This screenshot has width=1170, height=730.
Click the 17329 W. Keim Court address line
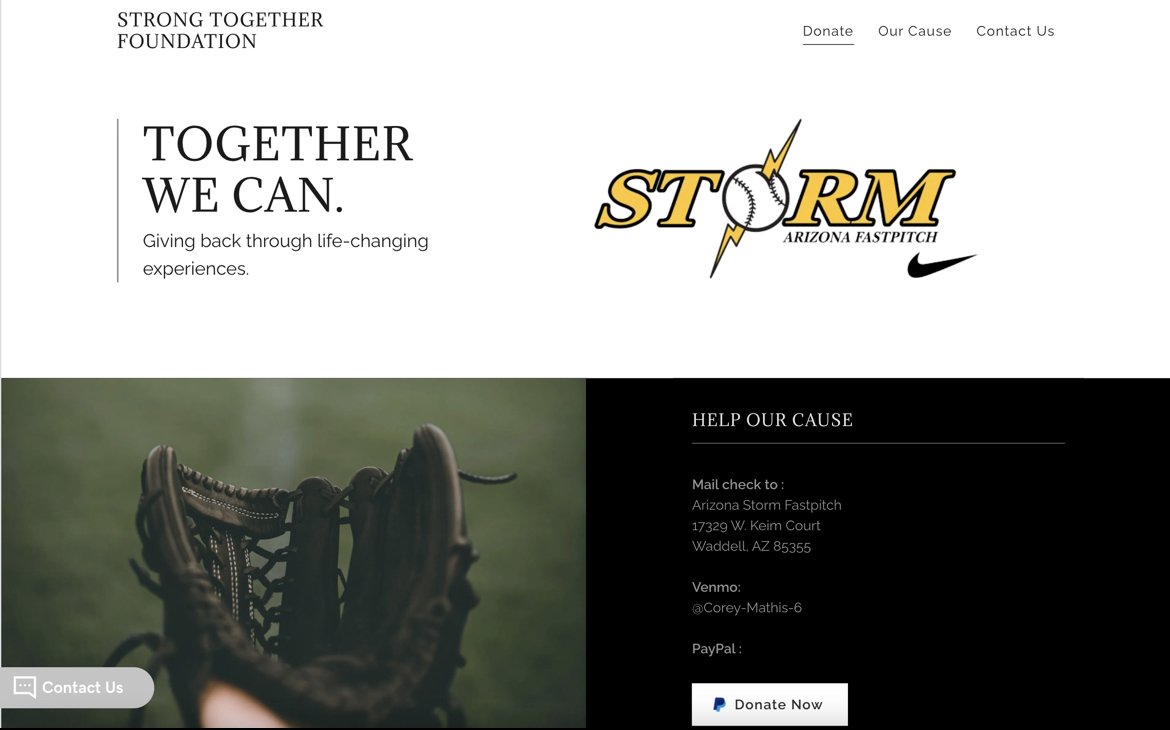point(756,525)
